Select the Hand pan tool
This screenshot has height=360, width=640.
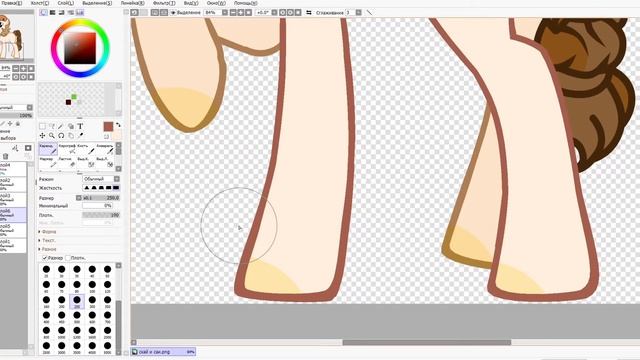tap(71, 136)
